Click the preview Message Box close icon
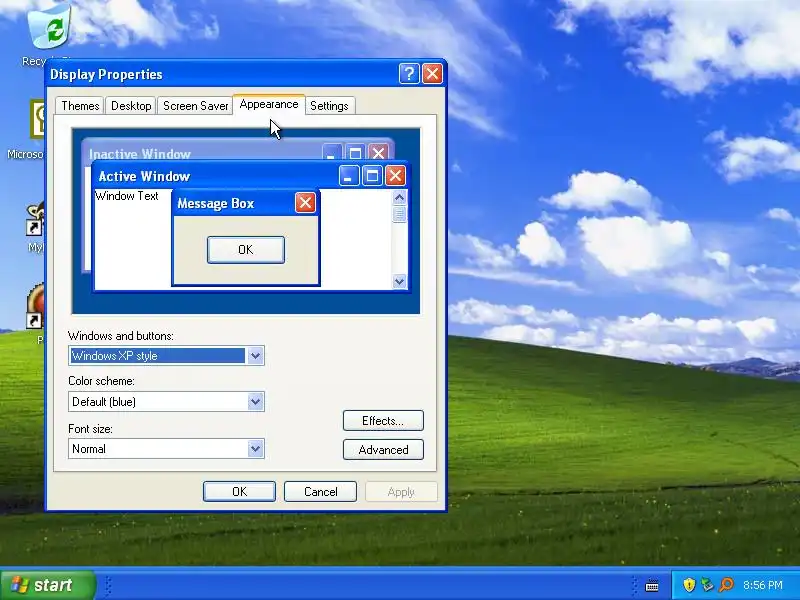Image resolution: width=800 pixels, height=600 pixels. coord(305,203)
